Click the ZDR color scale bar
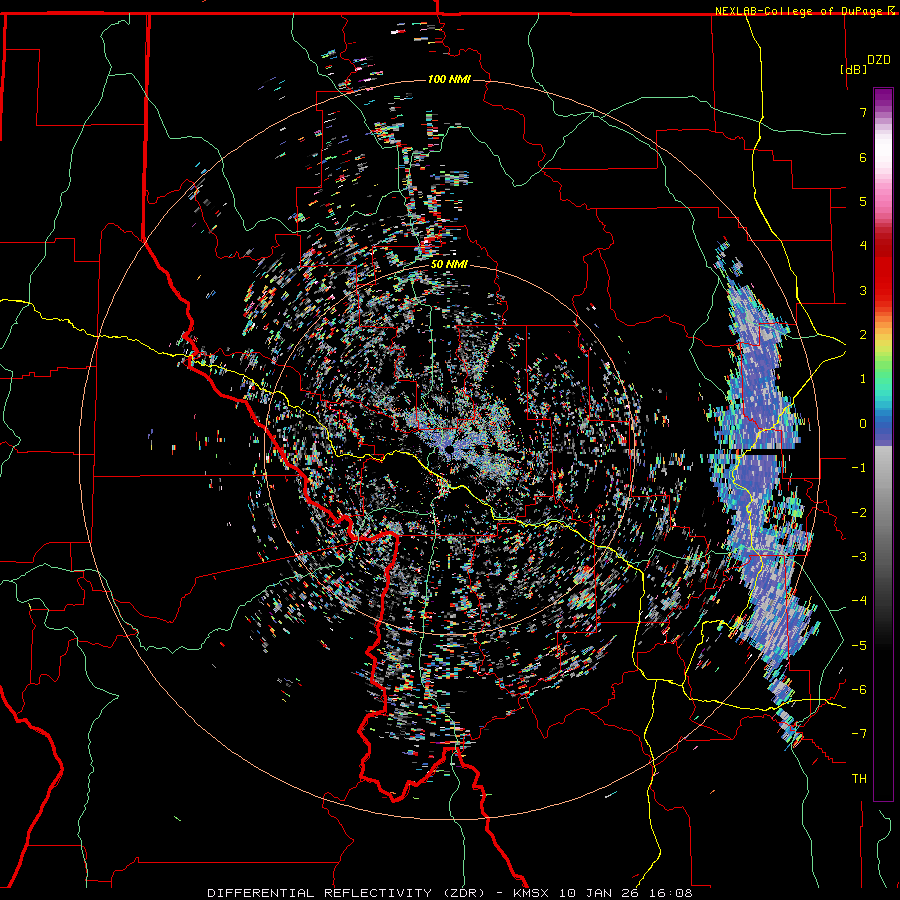This screenshot has height=900, width=900. 883,444
